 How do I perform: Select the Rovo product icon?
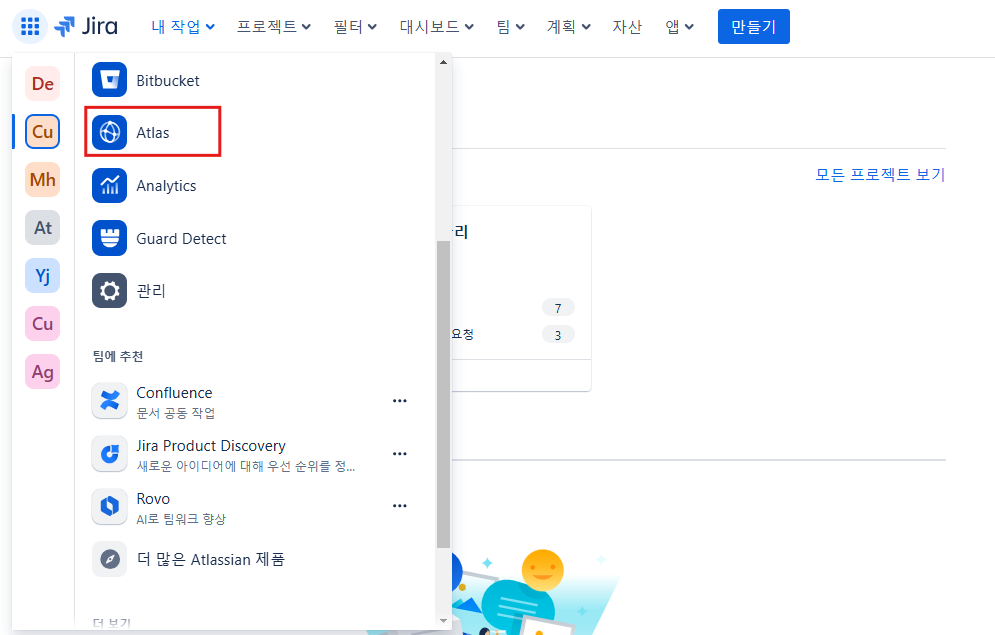(109, 506)
